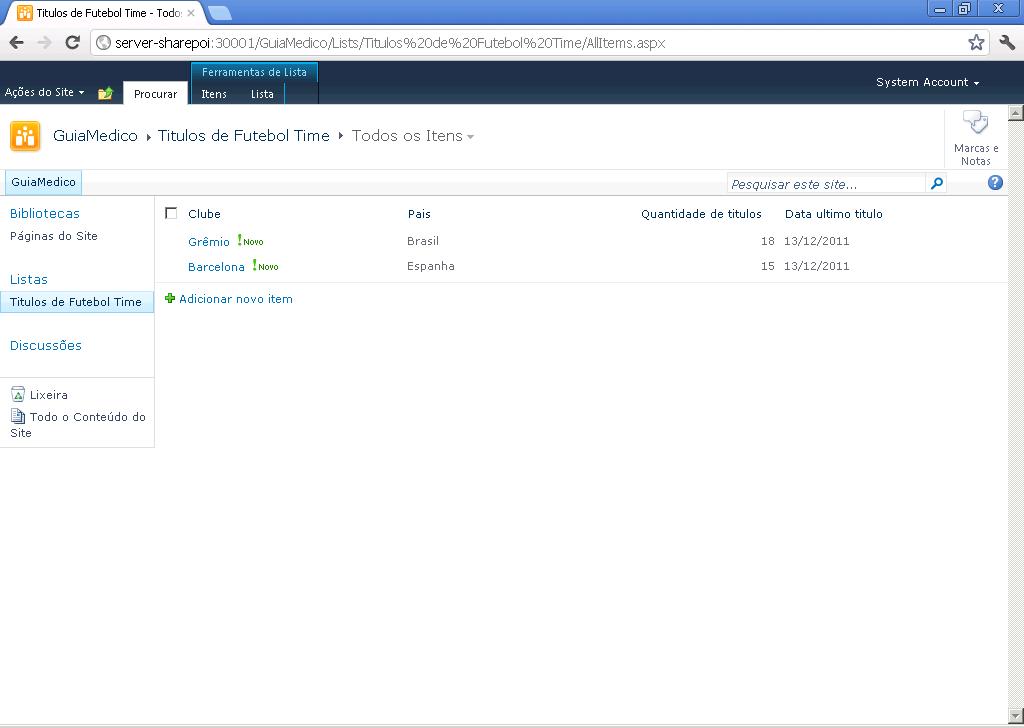The height and width of the screenshot is (728, 1024).
Task: Click the edit page icon beside Ações do Site
Action: tap(105, 91)
